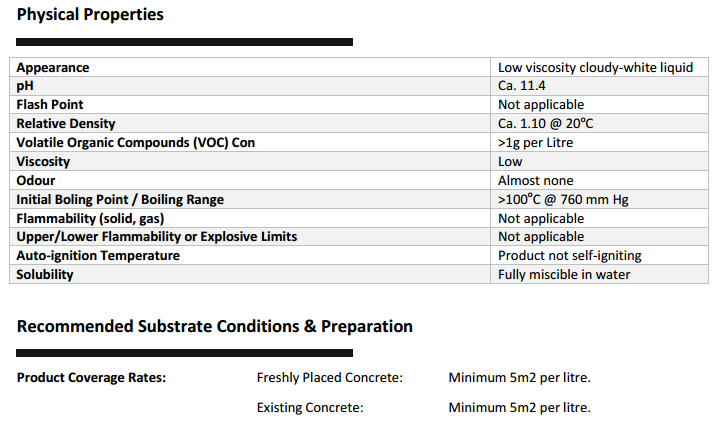Select the Viscosity row label
Image resolution: width=717 pixels, height=424 pixels.
[x=43, y=162]
